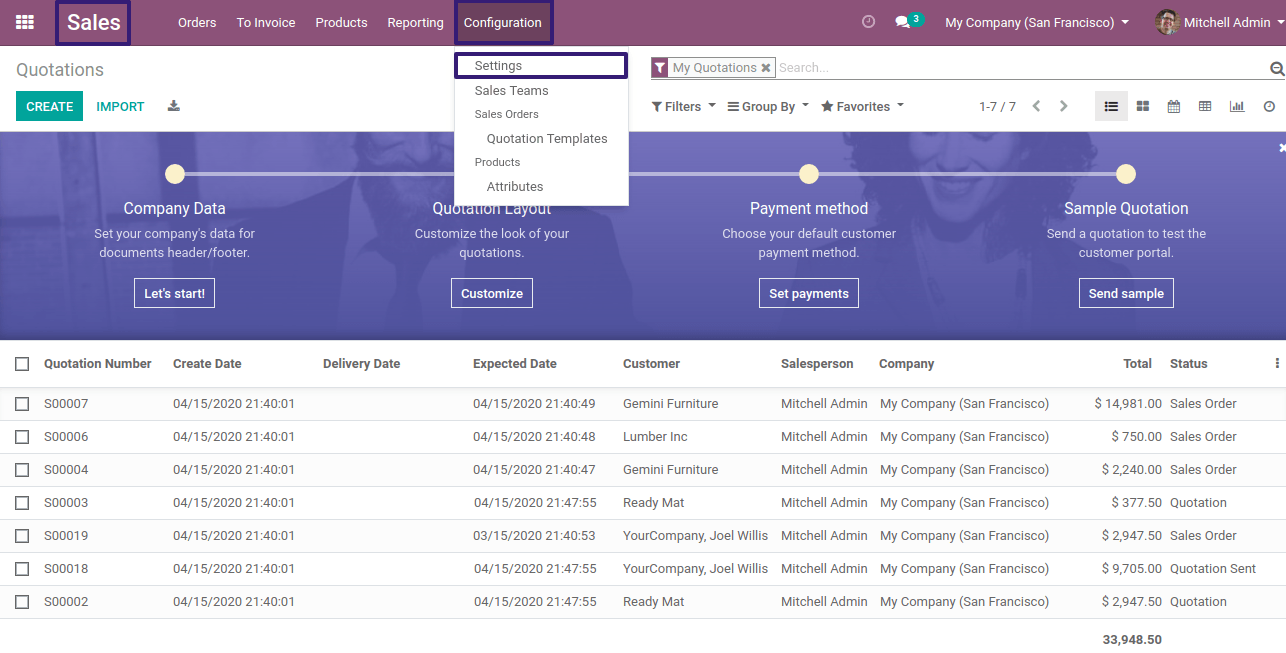Screen dimensions: 1286x653
Task: Open the optional columns menu icon
Action: tap(1277, 364)
